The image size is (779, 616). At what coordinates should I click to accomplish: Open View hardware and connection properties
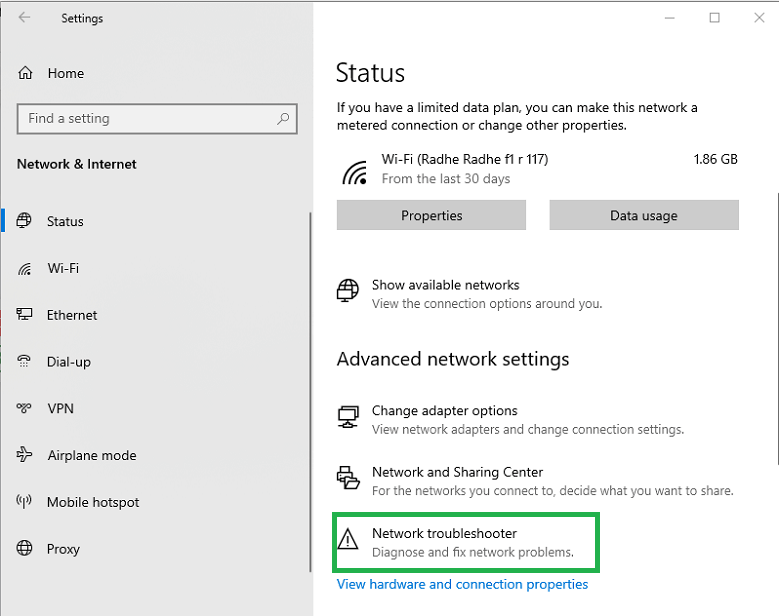(x=463, y=584)
